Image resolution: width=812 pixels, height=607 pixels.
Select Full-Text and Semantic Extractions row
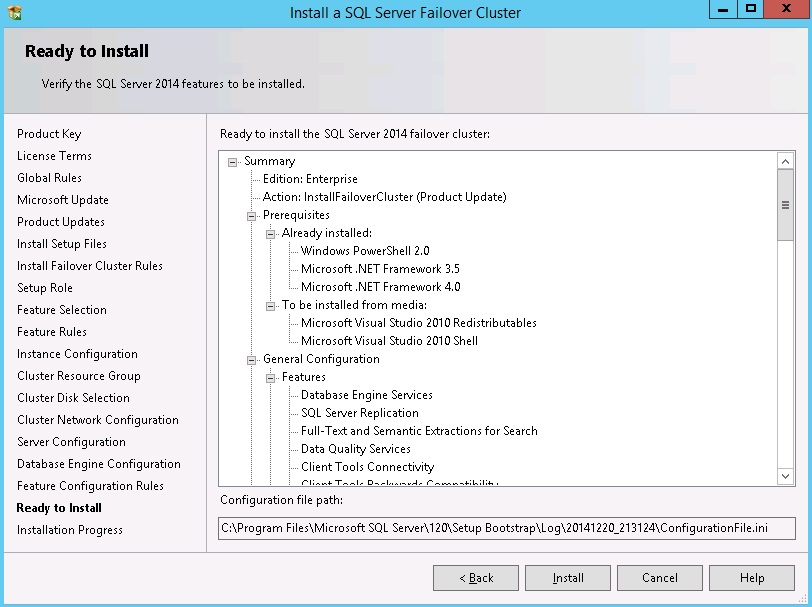tap(419, 431)
